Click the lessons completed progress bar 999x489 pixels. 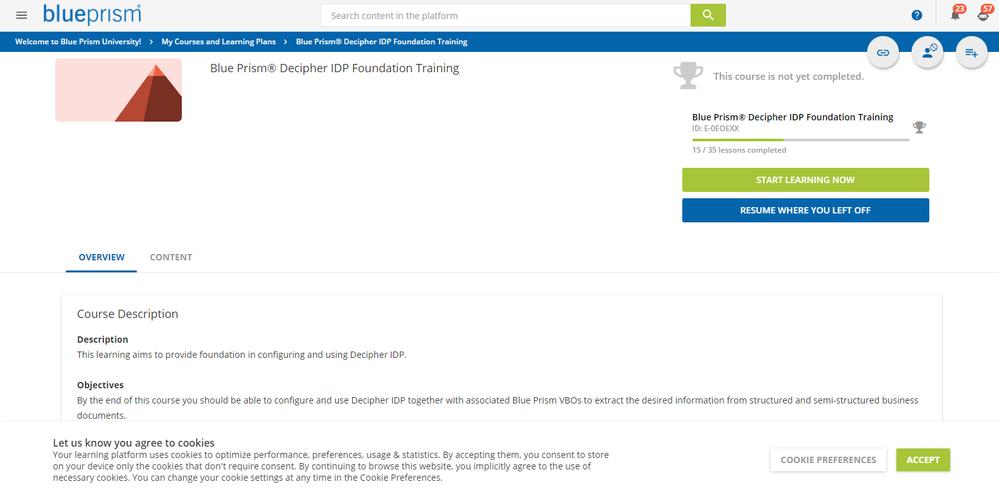click(x=801, y=139)
